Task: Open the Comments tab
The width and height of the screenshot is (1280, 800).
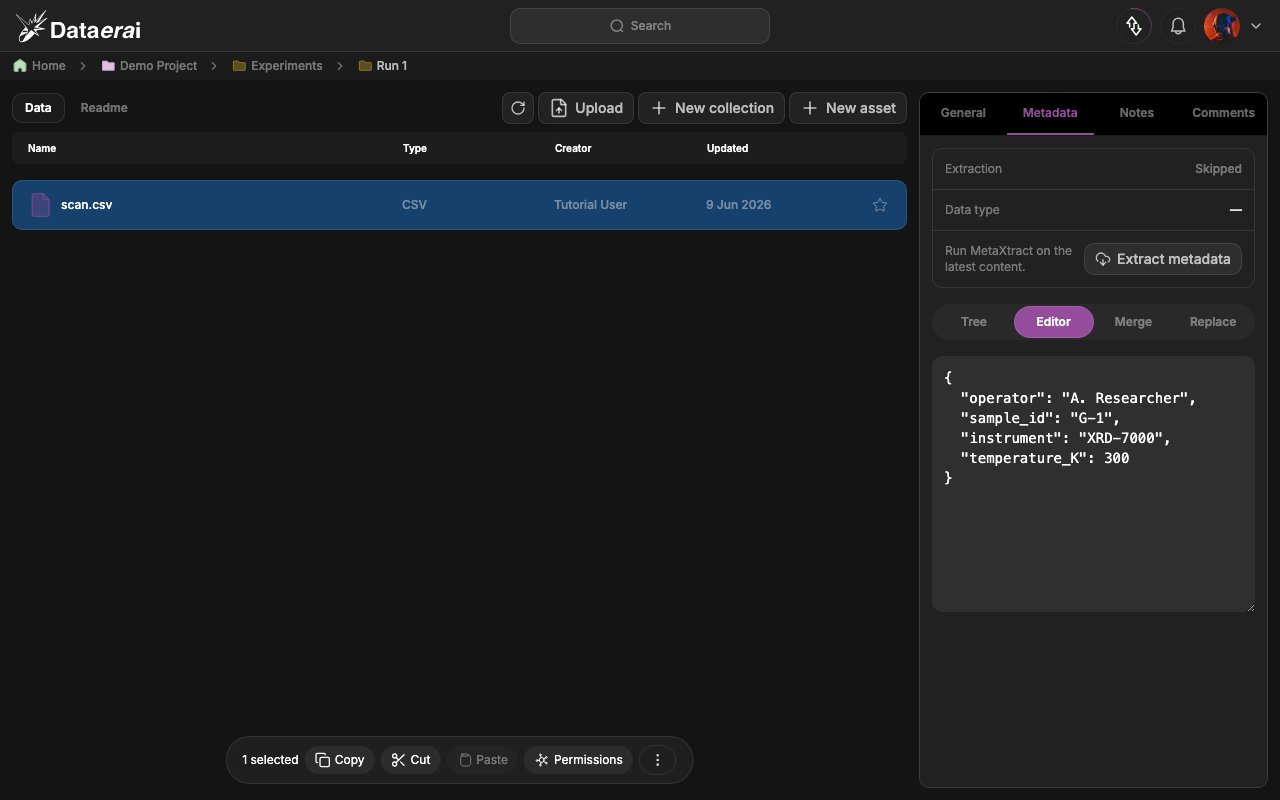Action: coord(1223,113)
